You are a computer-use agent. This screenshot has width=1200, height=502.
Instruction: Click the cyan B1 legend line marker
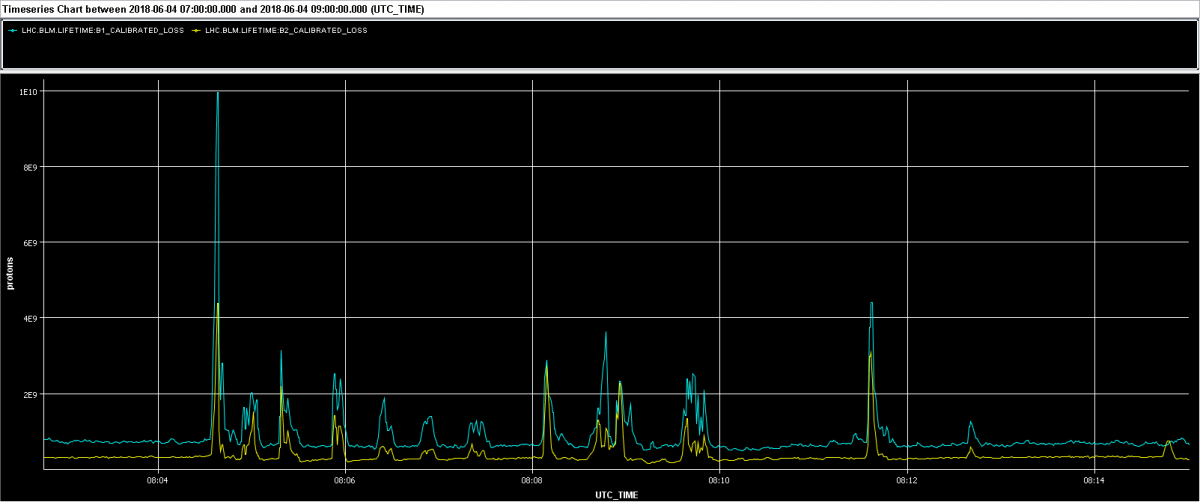click(12, 30)
